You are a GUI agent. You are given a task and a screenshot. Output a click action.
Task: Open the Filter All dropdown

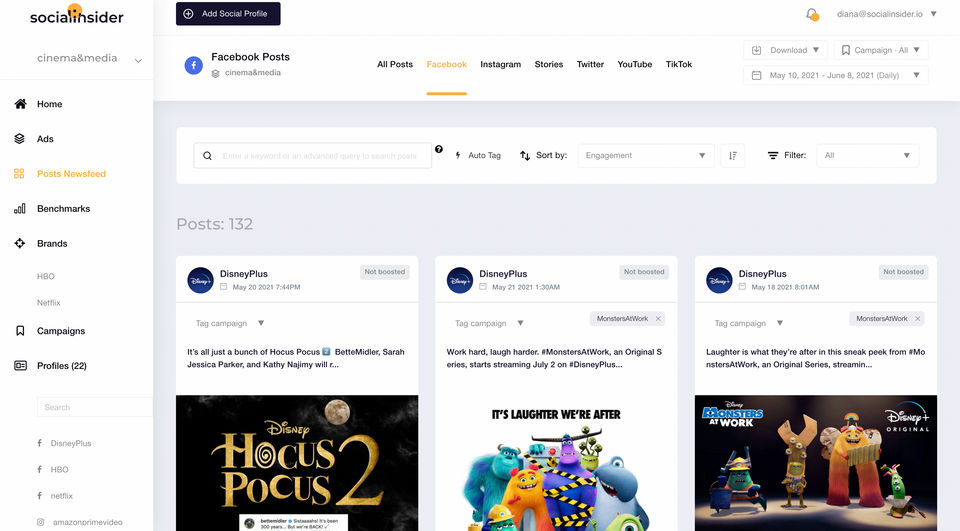click(868, 156)
